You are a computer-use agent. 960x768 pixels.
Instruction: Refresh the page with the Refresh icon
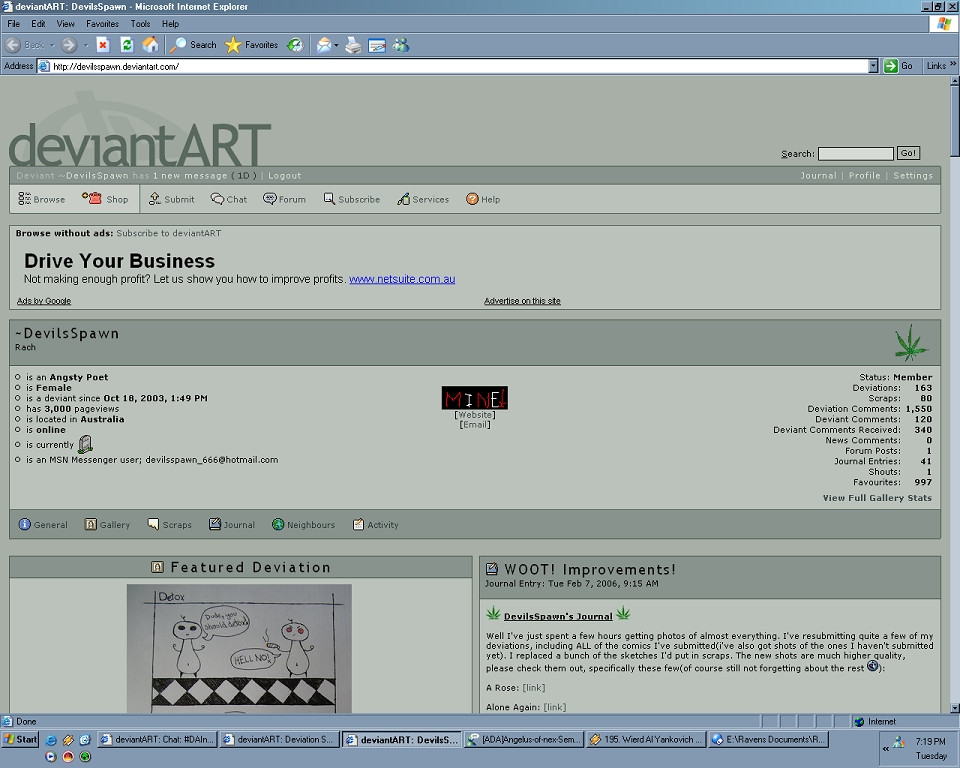tap(127, 45)
